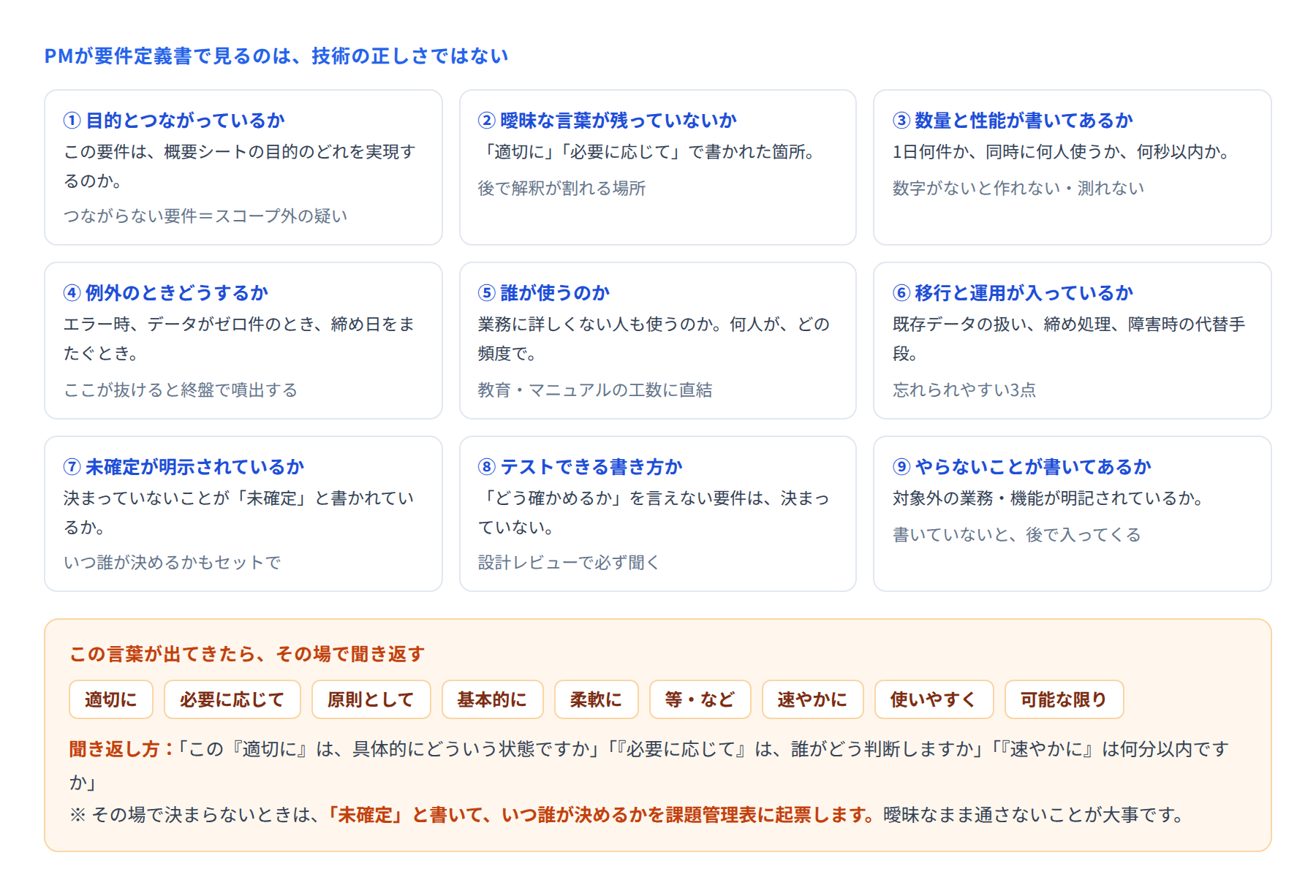The height and width of the screenshot is (896, 1316).
Task: Click the 原則として tag chip
Action: pos(371,699)
